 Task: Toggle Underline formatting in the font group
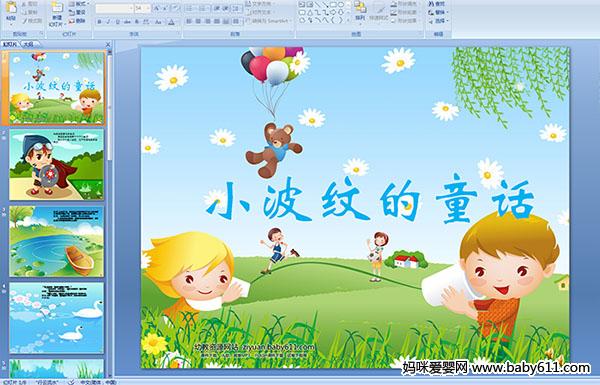coord(117,22)
